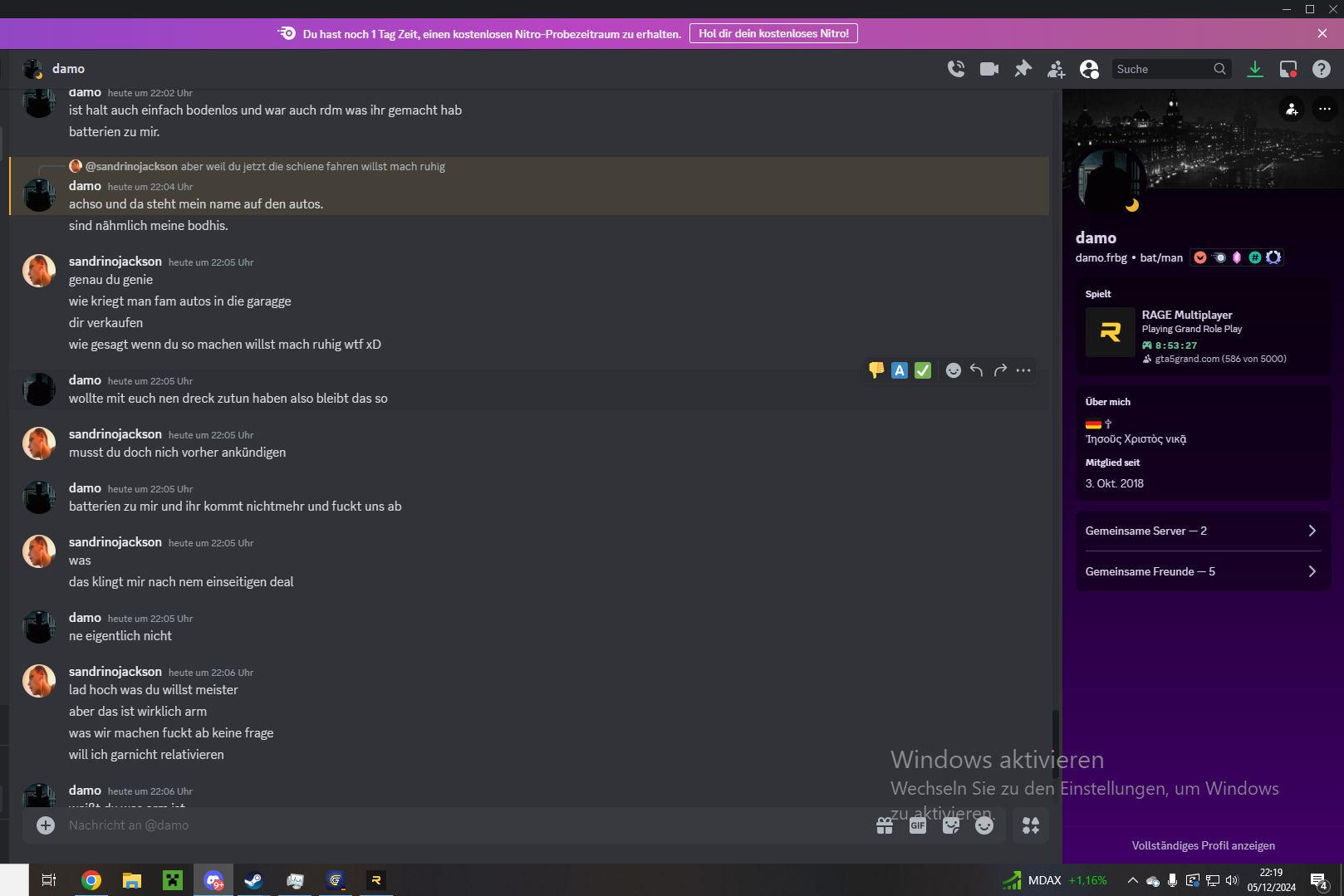Image resolution: width=1344 pixels, height=896 pixels.
Task: Start a video call
Action: click(x=989, y=69)
